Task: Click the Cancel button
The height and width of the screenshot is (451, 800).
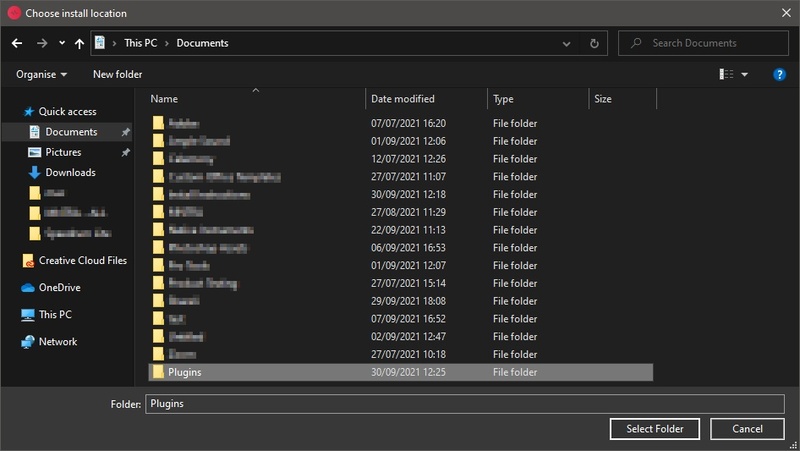Action: [747, 429]
